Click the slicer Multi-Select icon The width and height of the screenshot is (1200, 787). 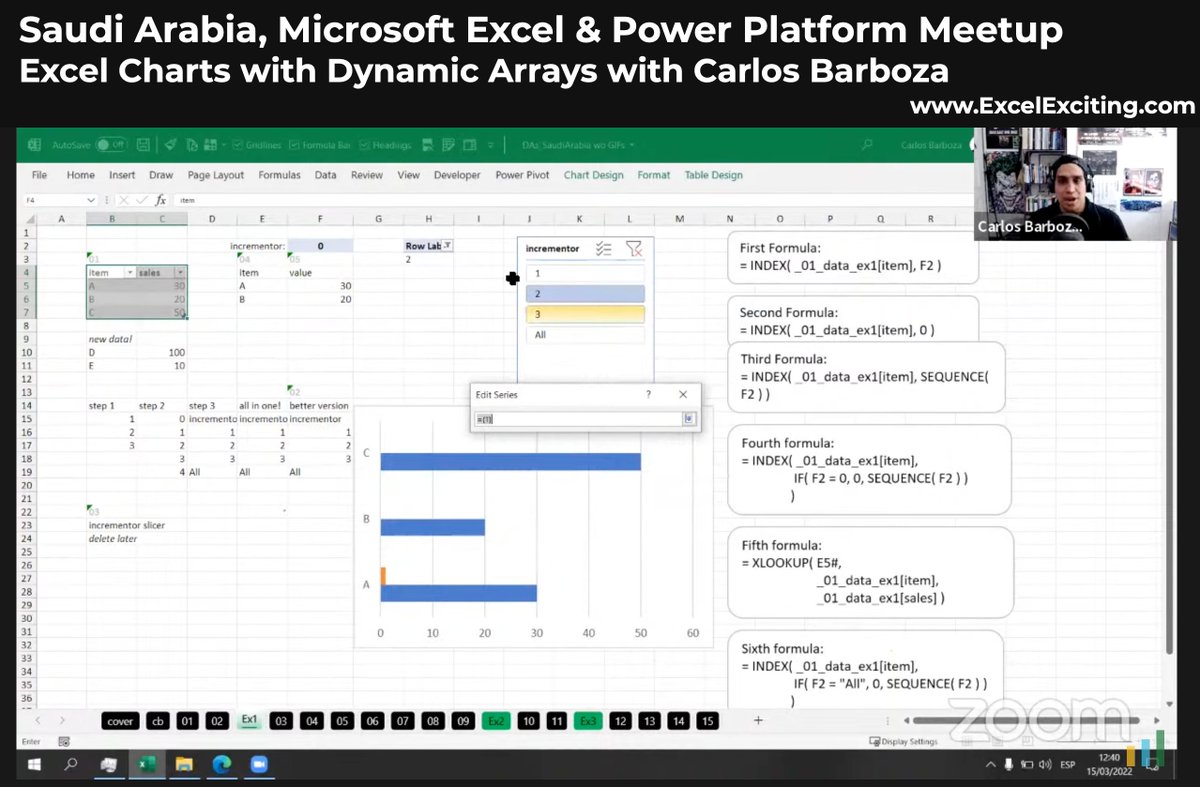(603, 249)
